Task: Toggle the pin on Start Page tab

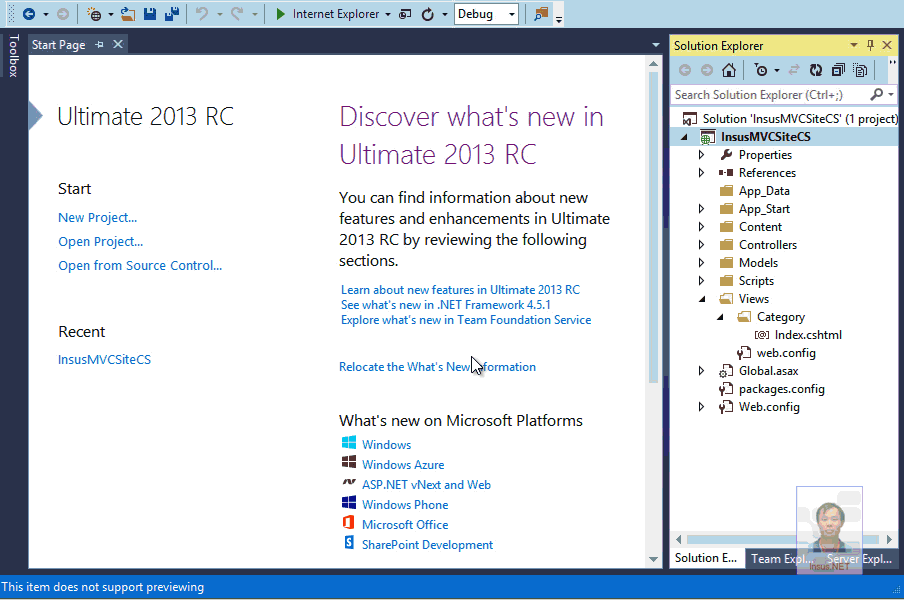Action: click(99, 44)
